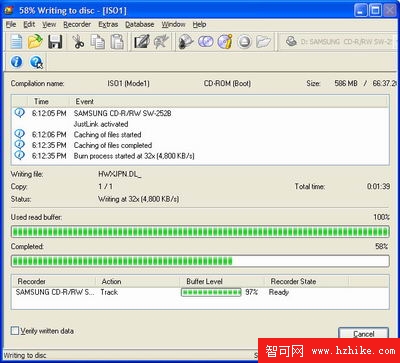
Task: Click the CD-ROM (Boot) label
Action: (x=227, y=83)
